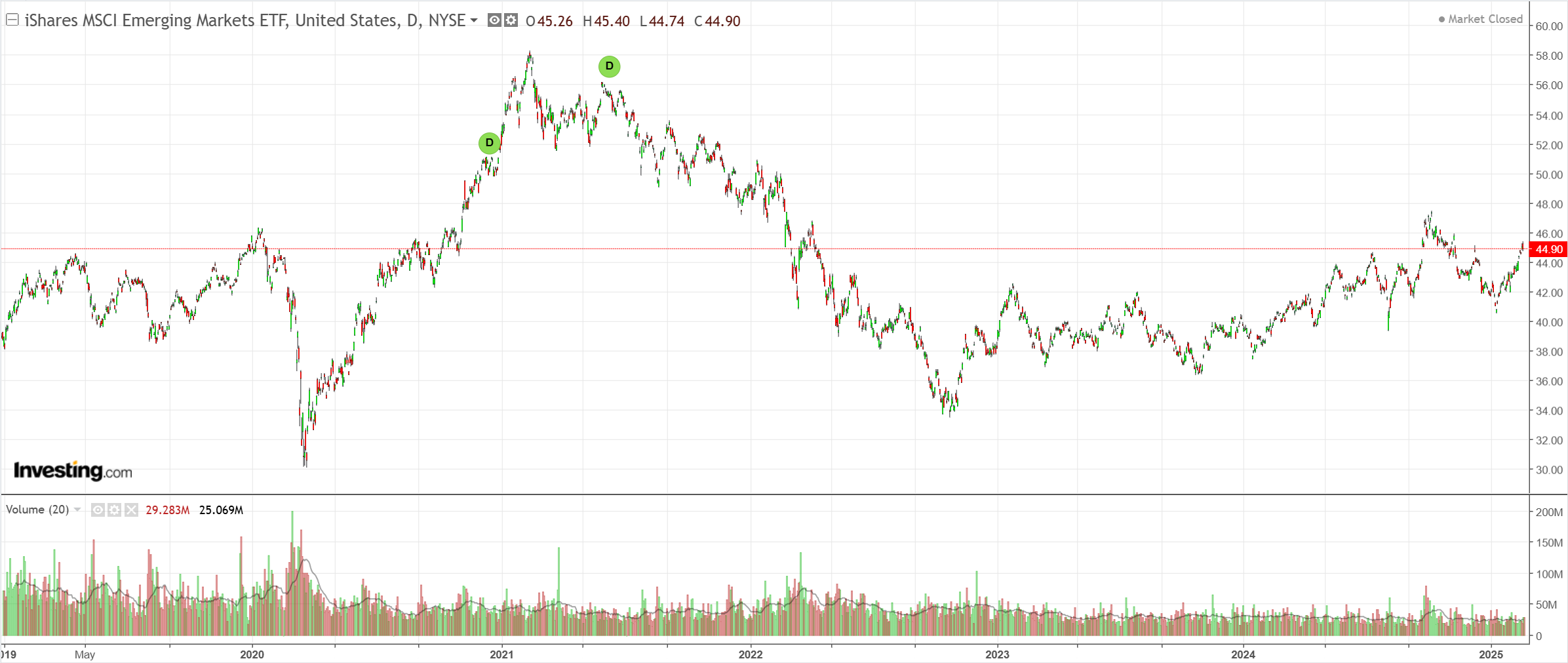This screenshot has width=1568, height=663.
Task: Click the red volume value 29.283M
Action: pos(168,510)
